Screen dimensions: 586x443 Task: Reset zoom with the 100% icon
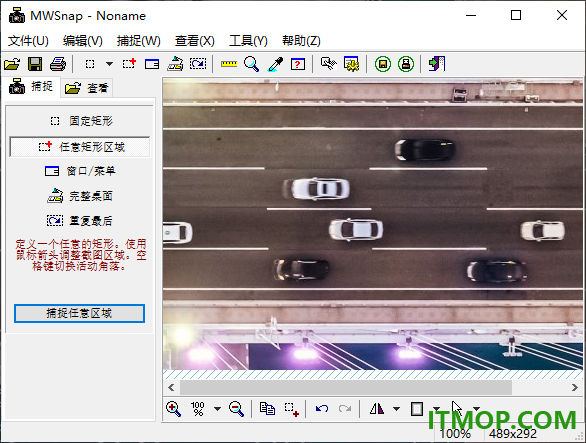click(198, 409)
